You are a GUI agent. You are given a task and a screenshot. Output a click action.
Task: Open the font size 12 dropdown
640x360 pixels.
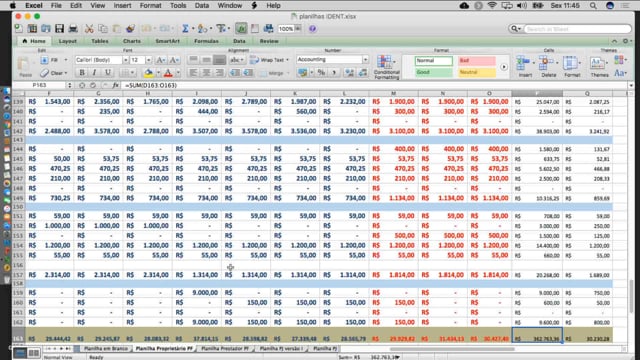[x=141, y=60]
